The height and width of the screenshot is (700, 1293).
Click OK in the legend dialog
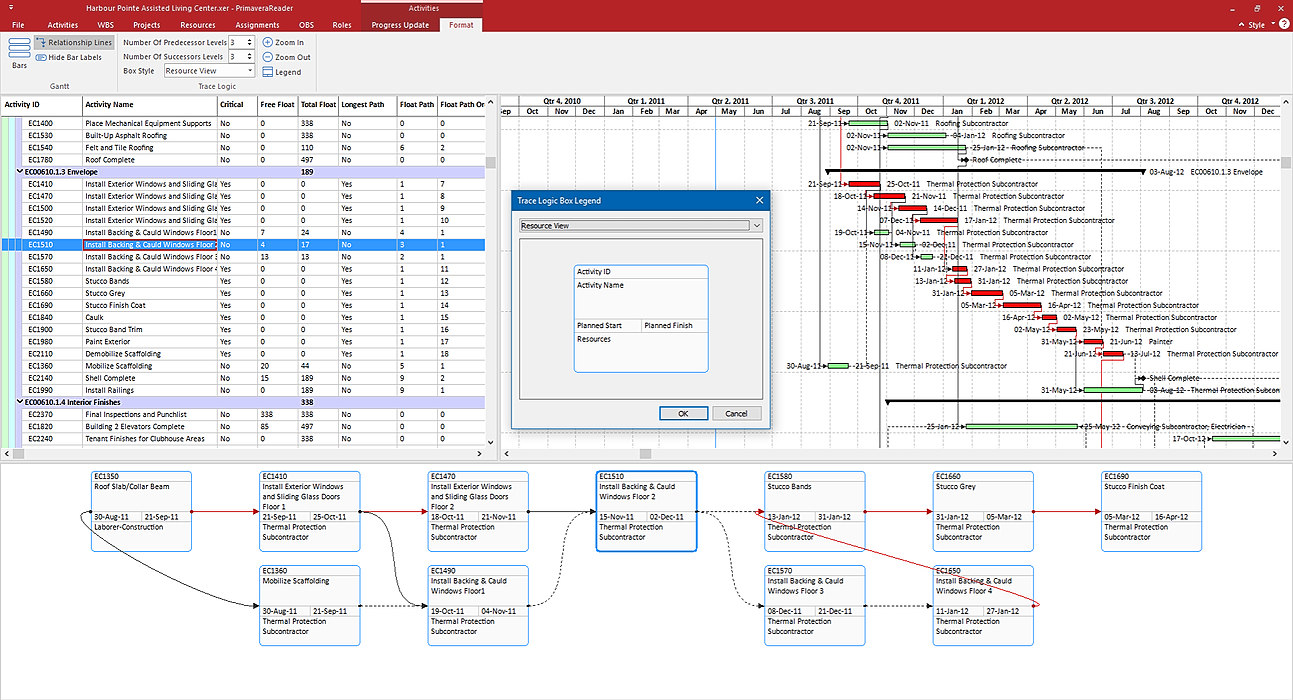coord(683,413)
